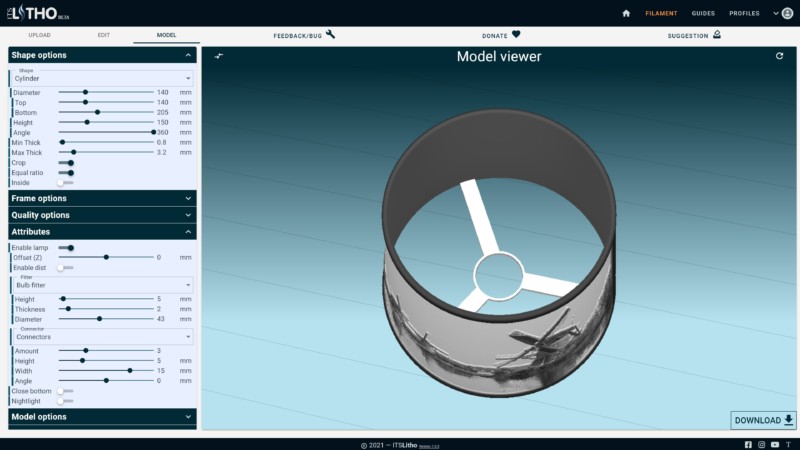
Task: Open the Guides menu item
Action: [x=703, y=13]
